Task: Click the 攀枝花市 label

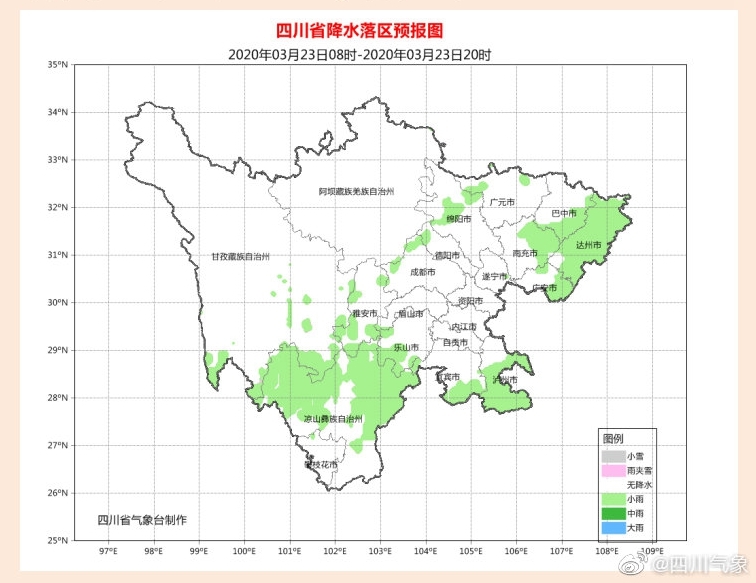Action: (321, 464)
